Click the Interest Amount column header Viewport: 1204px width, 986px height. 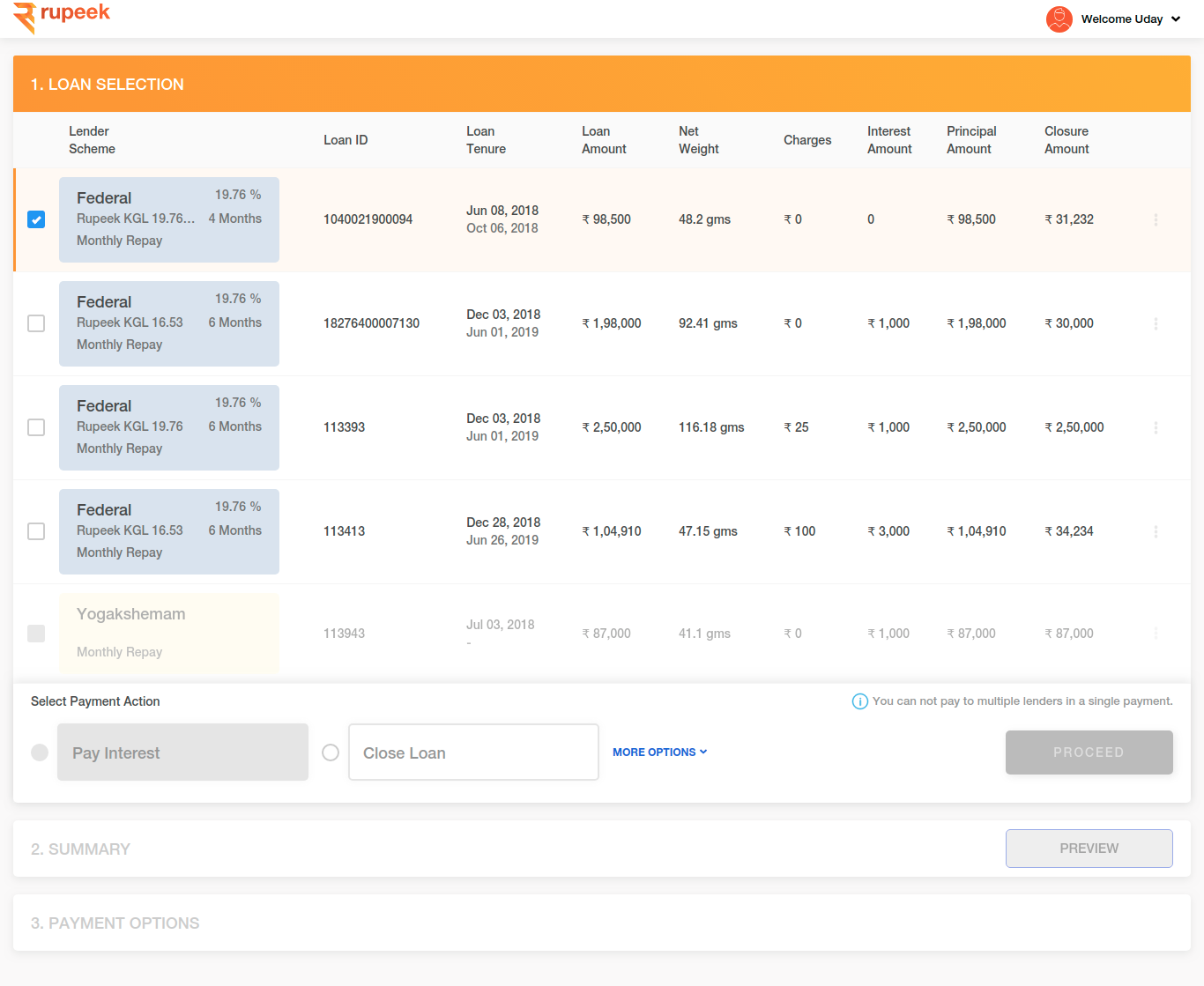click(889, 140)
